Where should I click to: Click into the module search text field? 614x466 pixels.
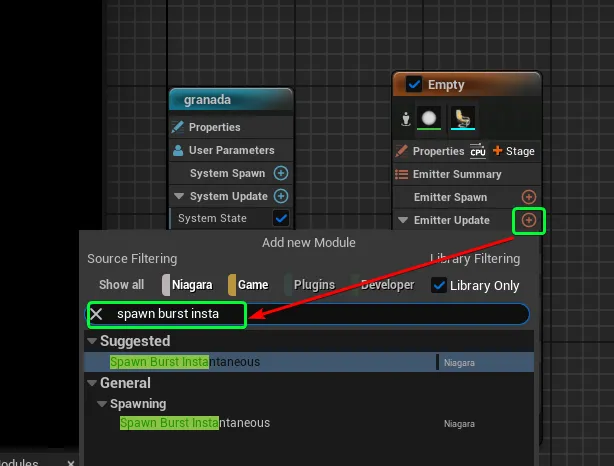pos(380,314)
